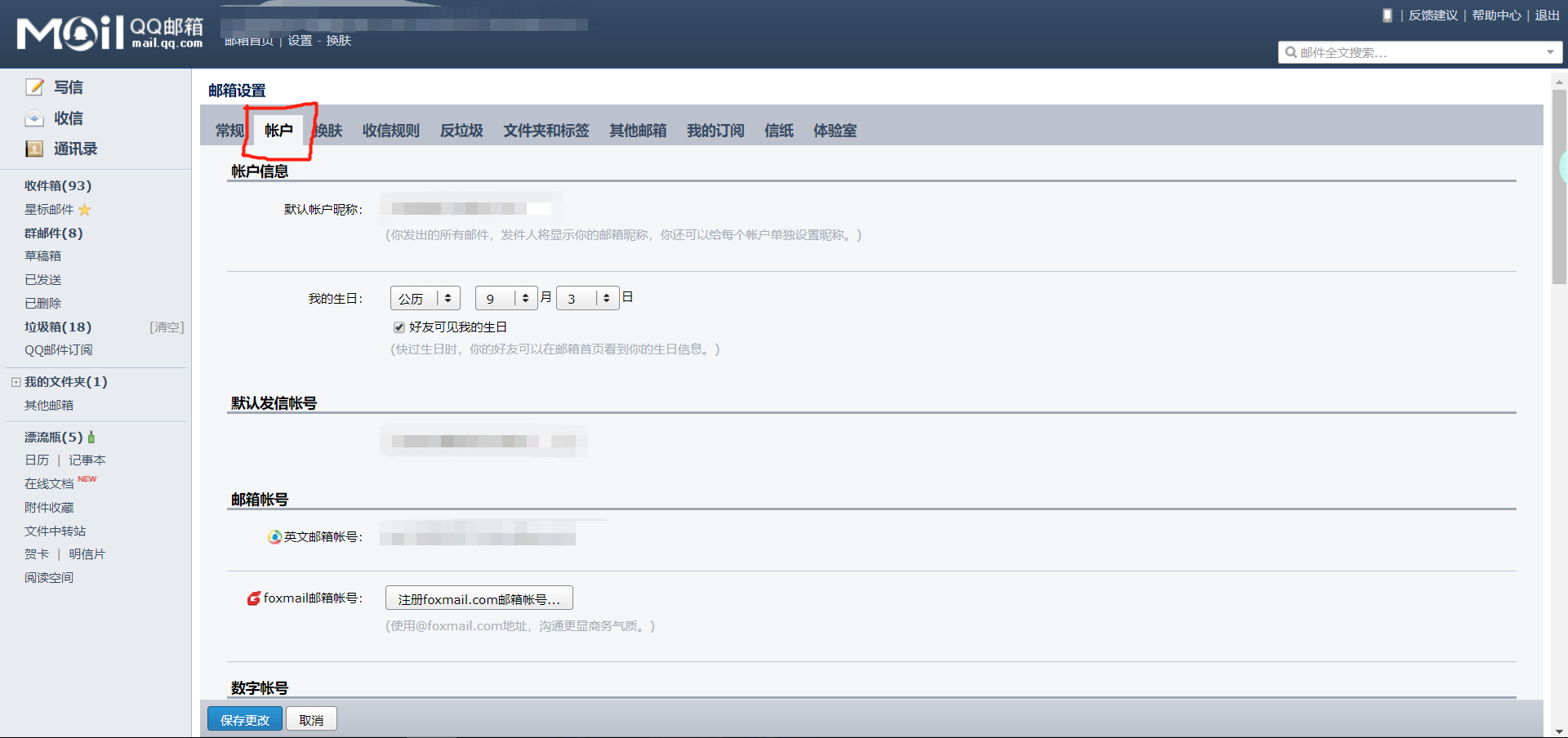Viewport: 1568px width, 738px height.
Task: Click the 取消 button
Action: click(x=311, y=719)
